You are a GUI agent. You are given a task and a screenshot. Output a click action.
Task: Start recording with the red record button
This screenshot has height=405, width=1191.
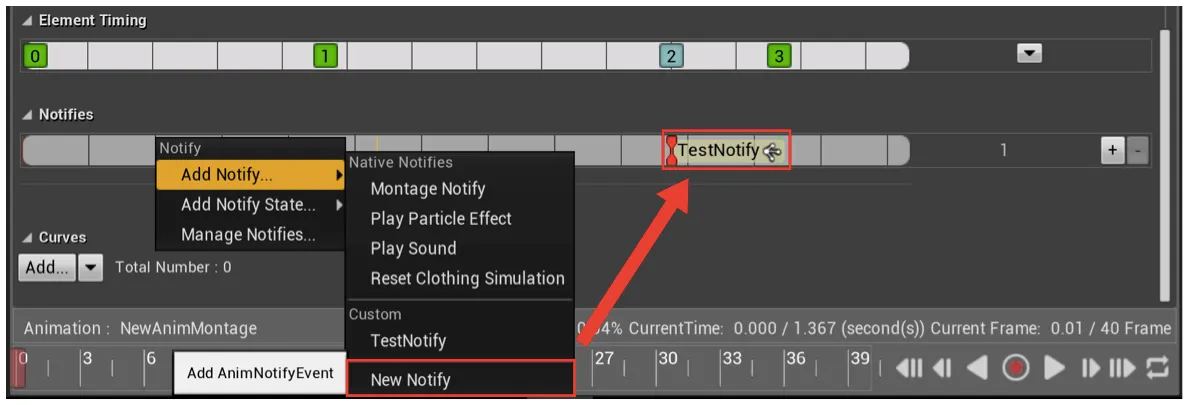[1016, 368]
